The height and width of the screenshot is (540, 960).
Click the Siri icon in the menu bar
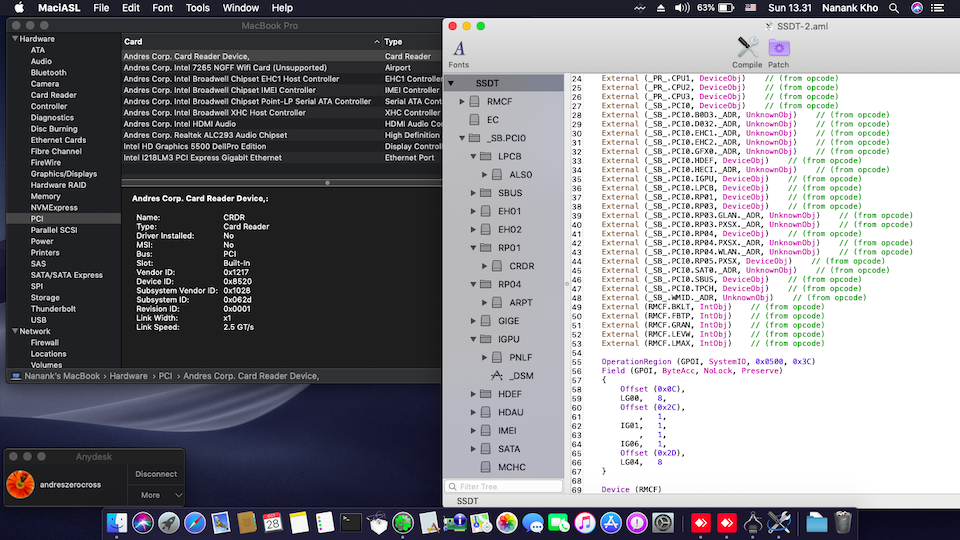[917, 8]
